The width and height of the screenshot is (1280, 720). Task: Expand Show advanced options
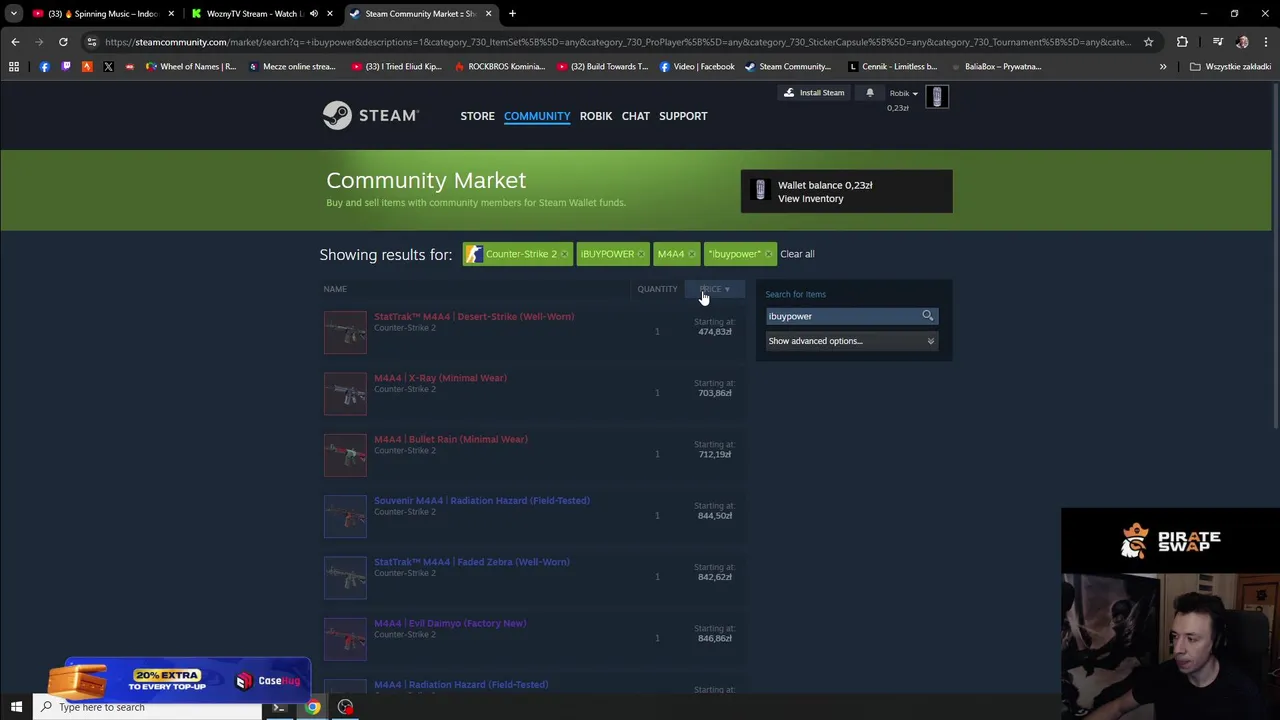pos(851,341)
